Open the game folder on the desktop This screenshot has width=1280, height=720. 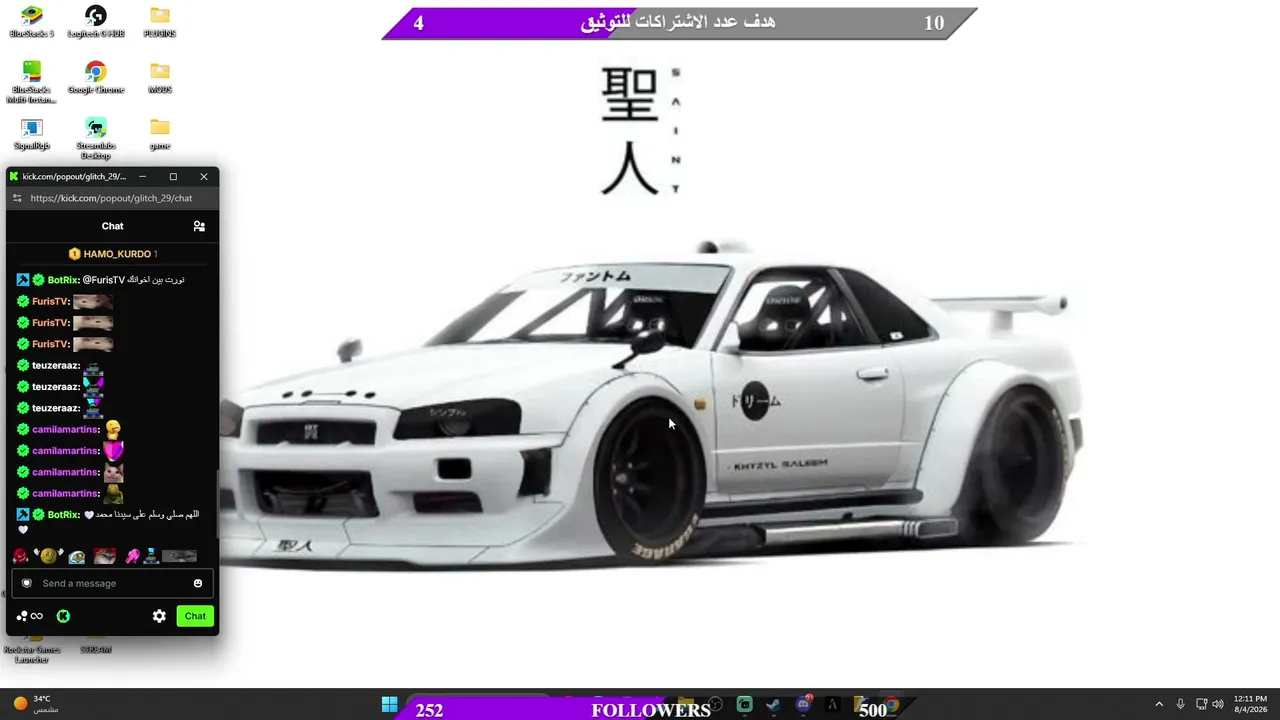160,134
